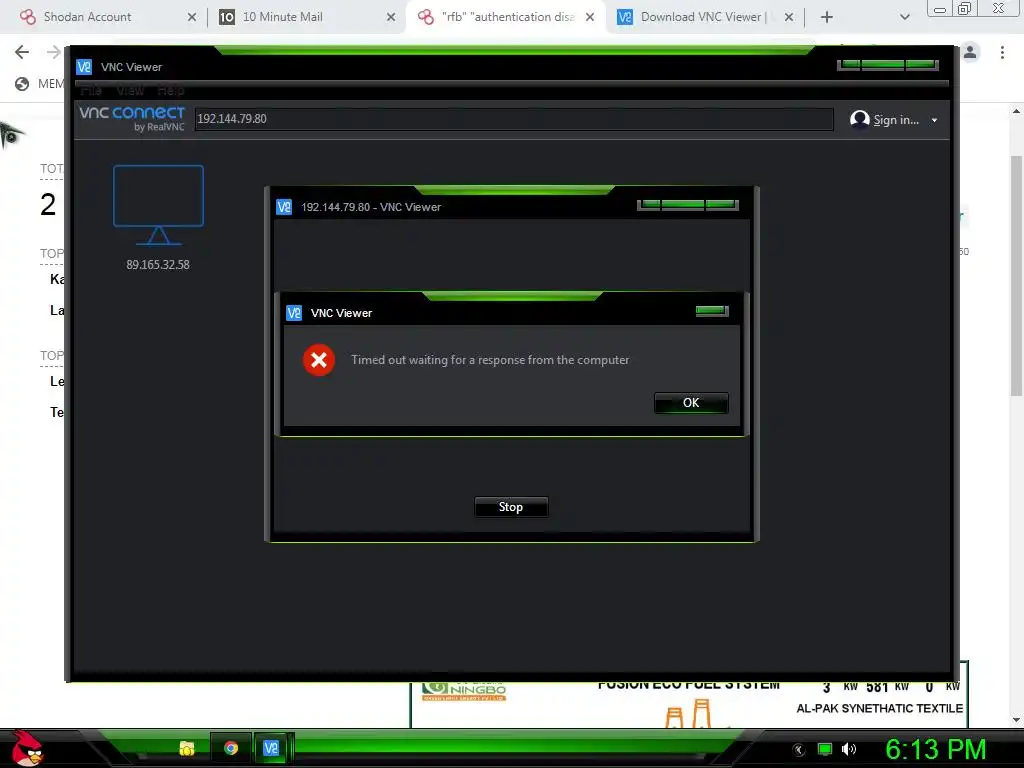Image resolution: width=1024 pixels, height=768 pixels.
Task: Switch to Chrome from the taskbar
Action: (231, 748)
